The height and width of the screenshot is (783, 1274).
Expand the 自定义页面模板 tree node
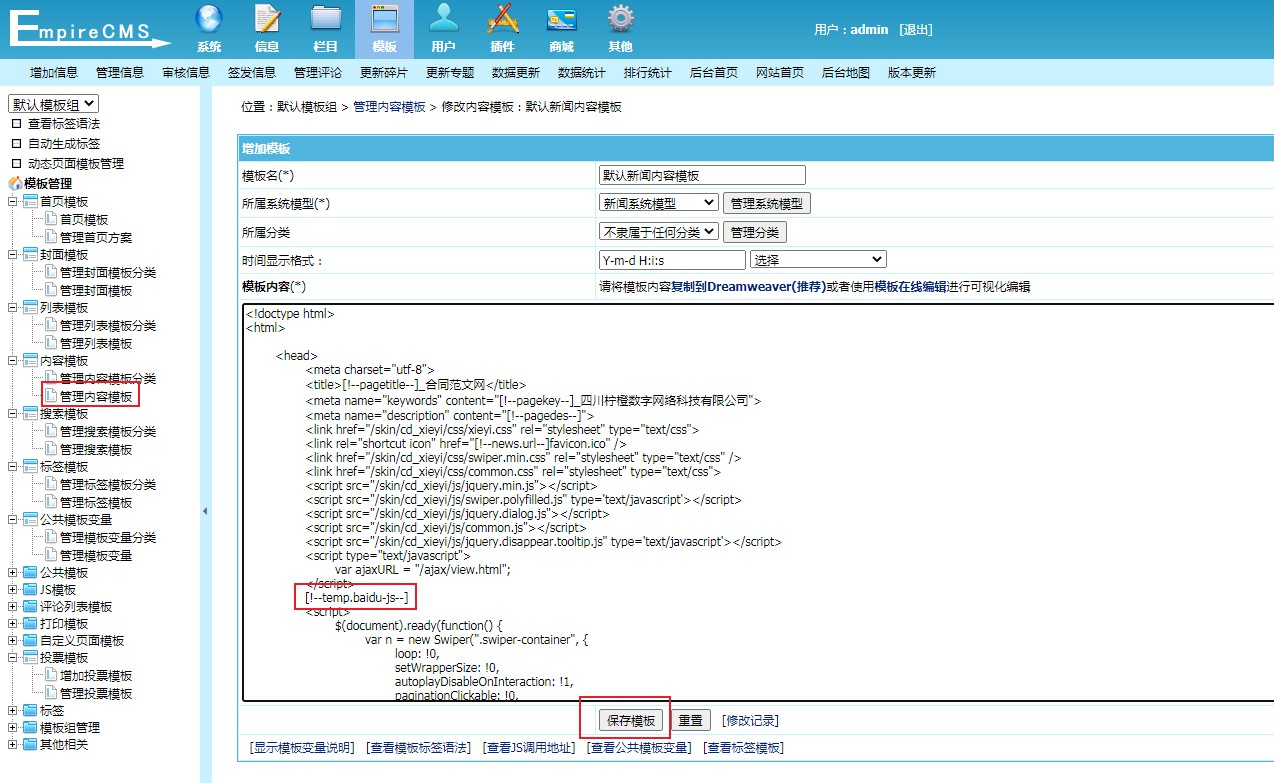tap(12, 641)
